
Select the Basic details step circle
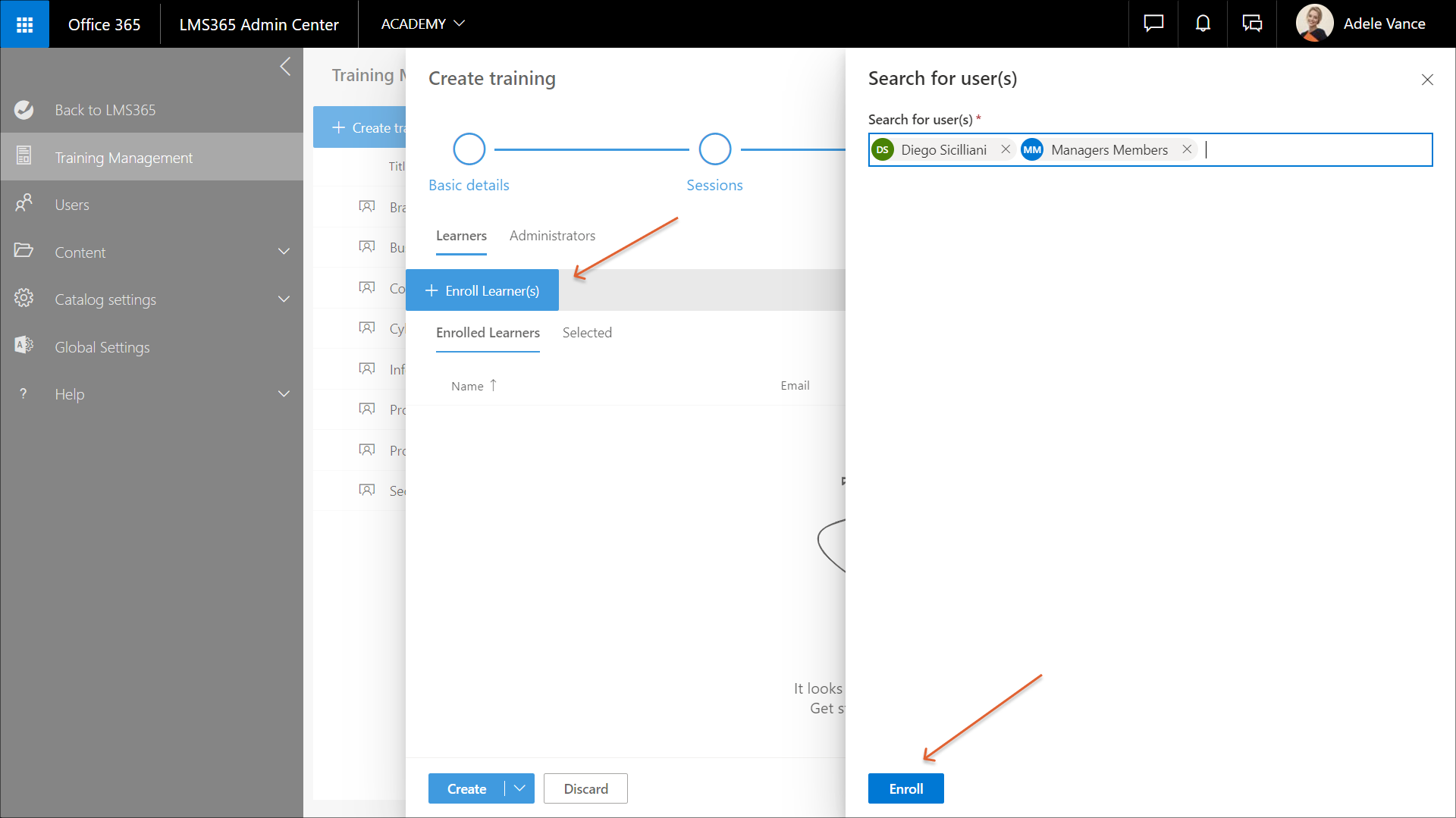[469, 149]
